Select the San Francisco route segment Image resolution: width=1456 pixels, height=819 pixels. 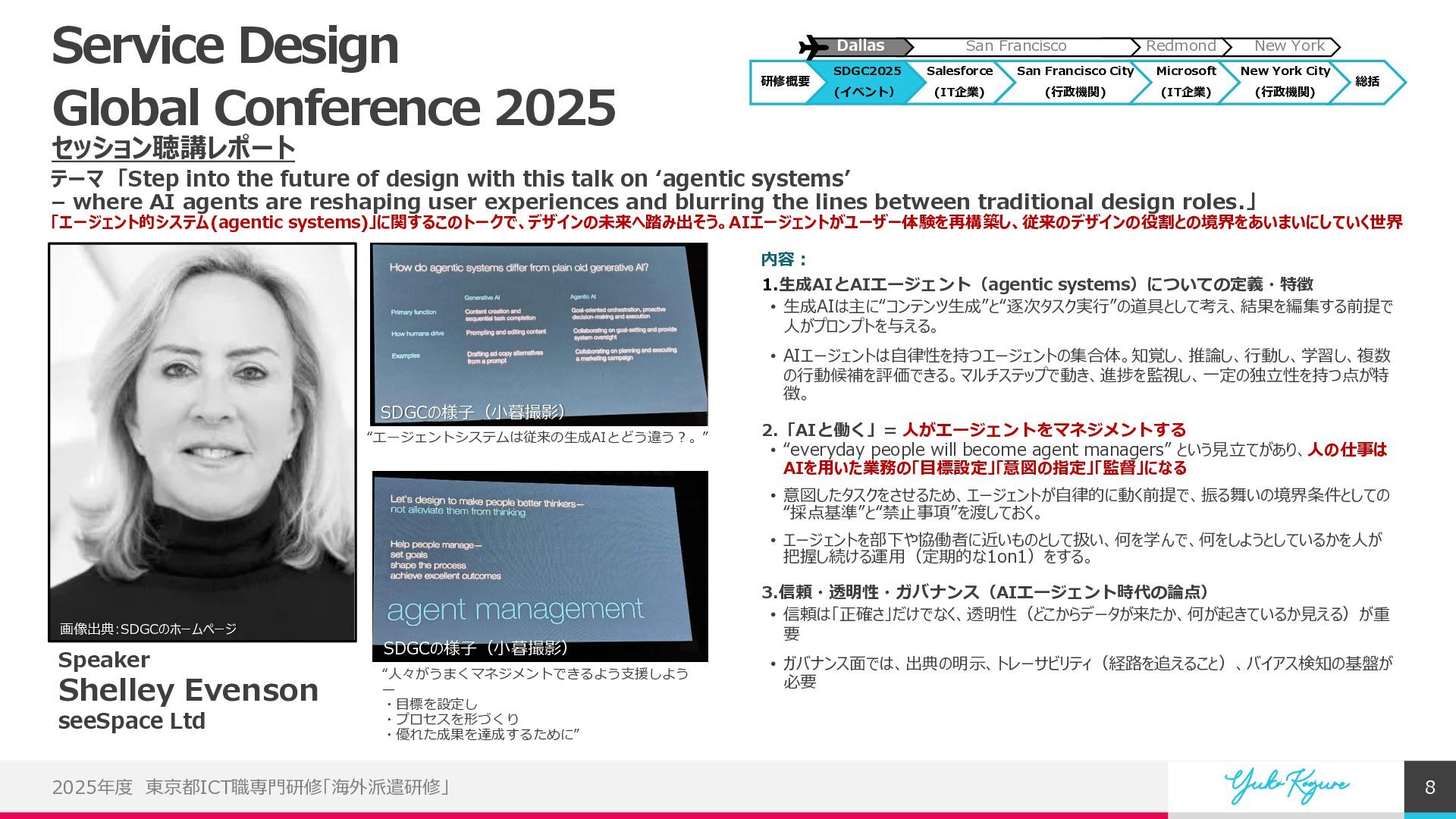point(1015,46)
